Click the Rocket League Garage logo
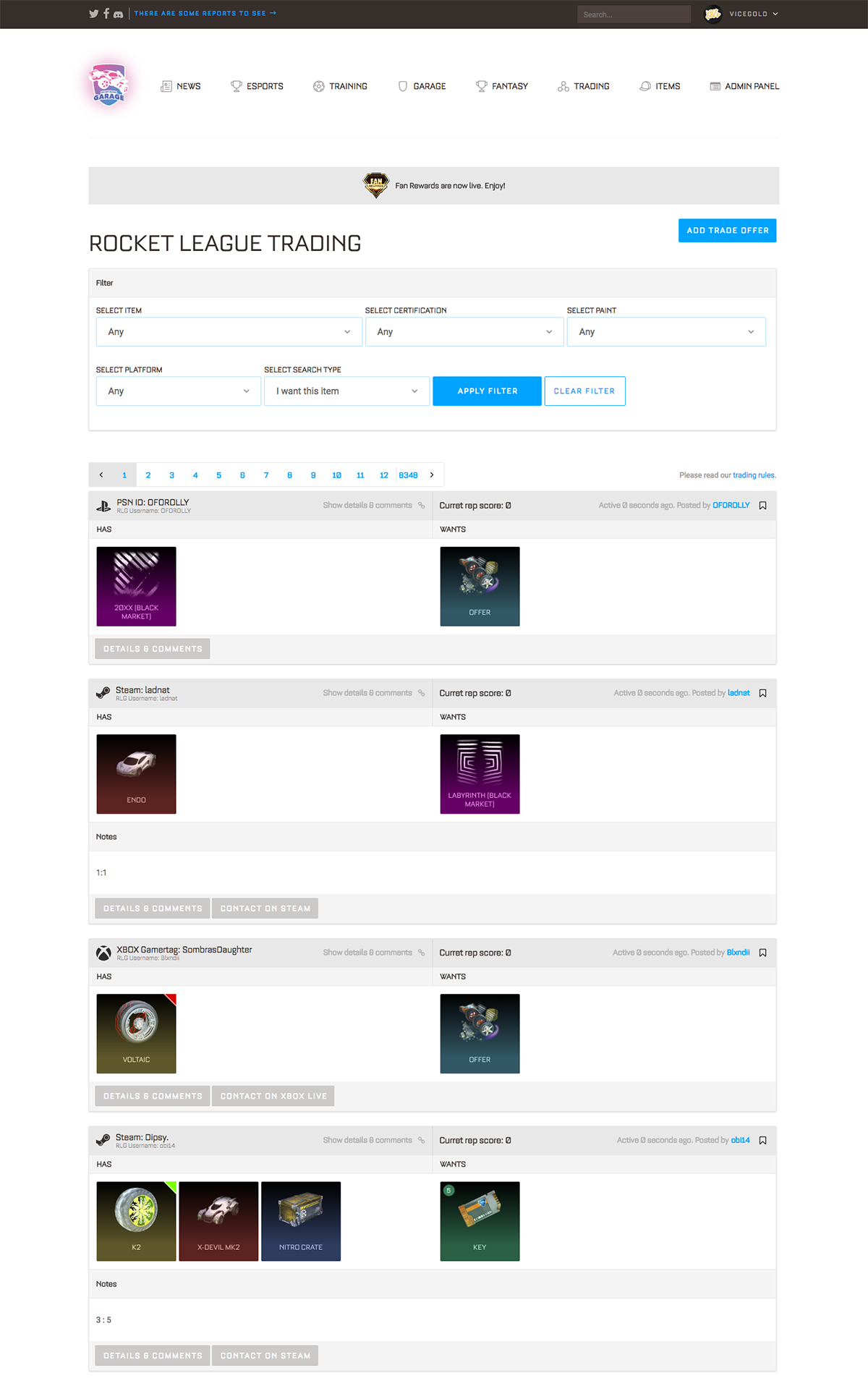The image size is (868, 1378). pos(109,85)
